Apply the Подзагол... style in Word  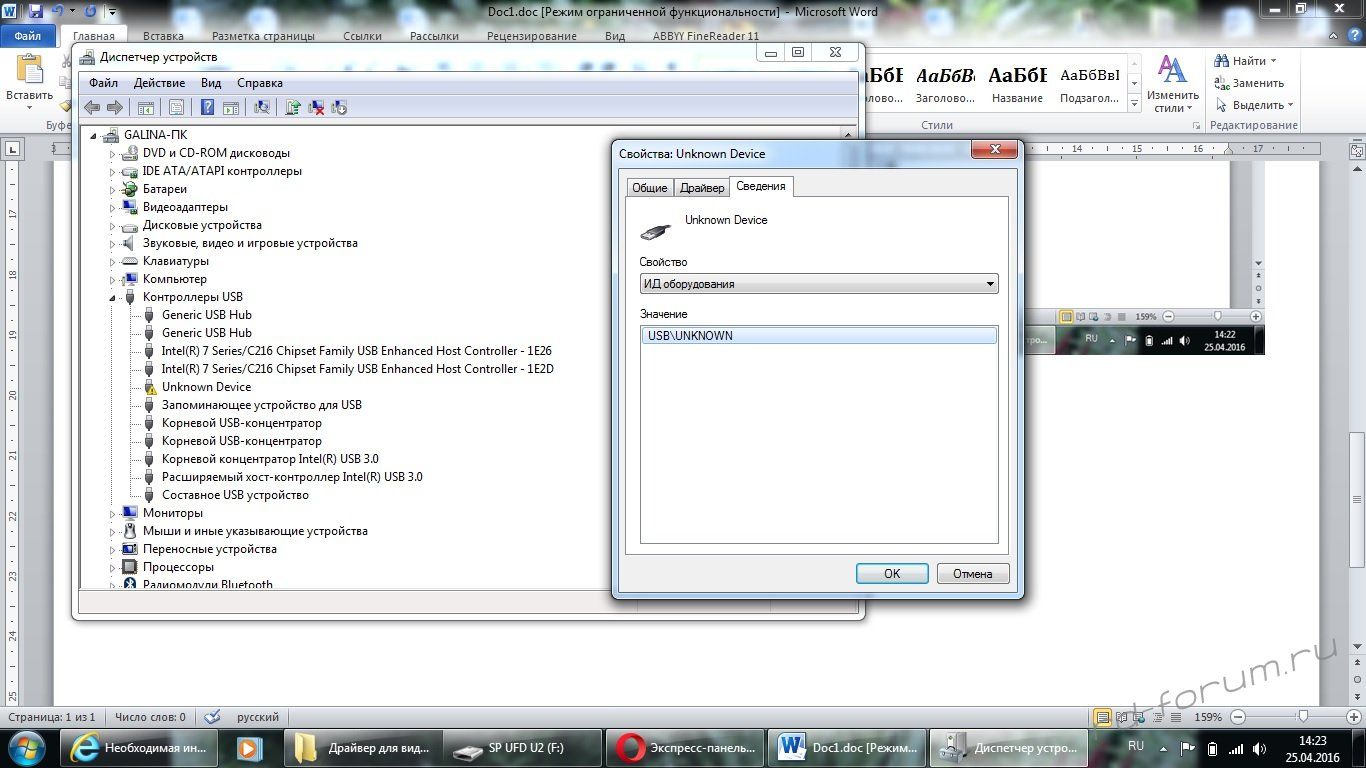[1089, 85]
